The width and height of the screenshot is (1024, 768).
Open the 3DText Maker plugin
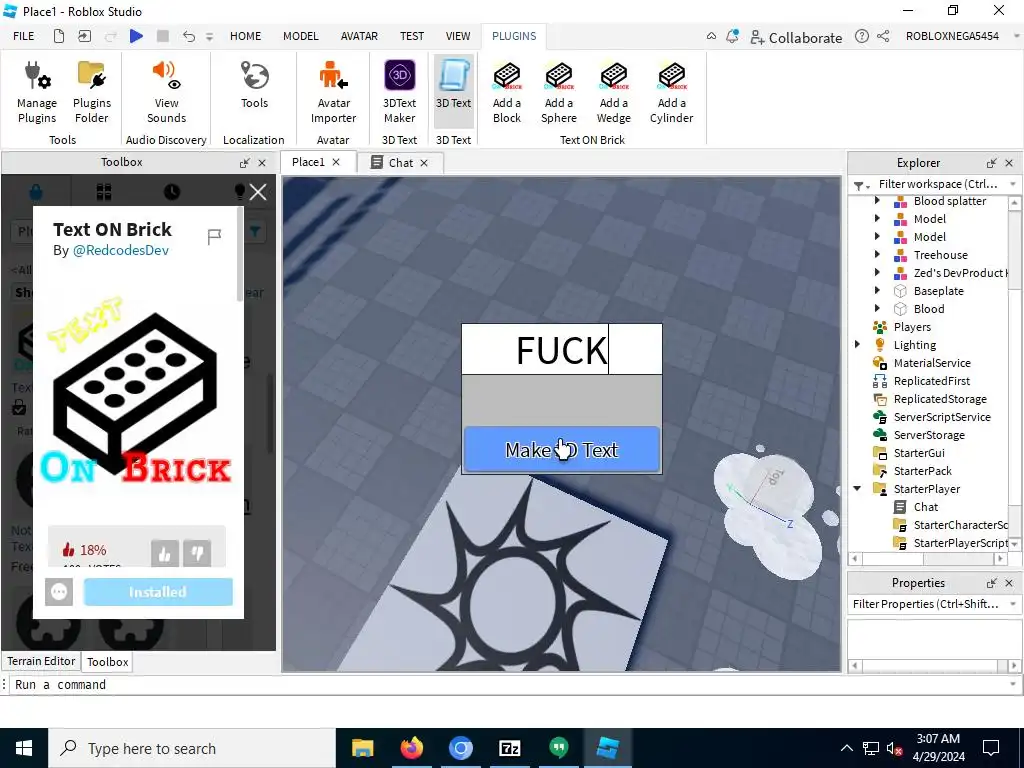399,93
